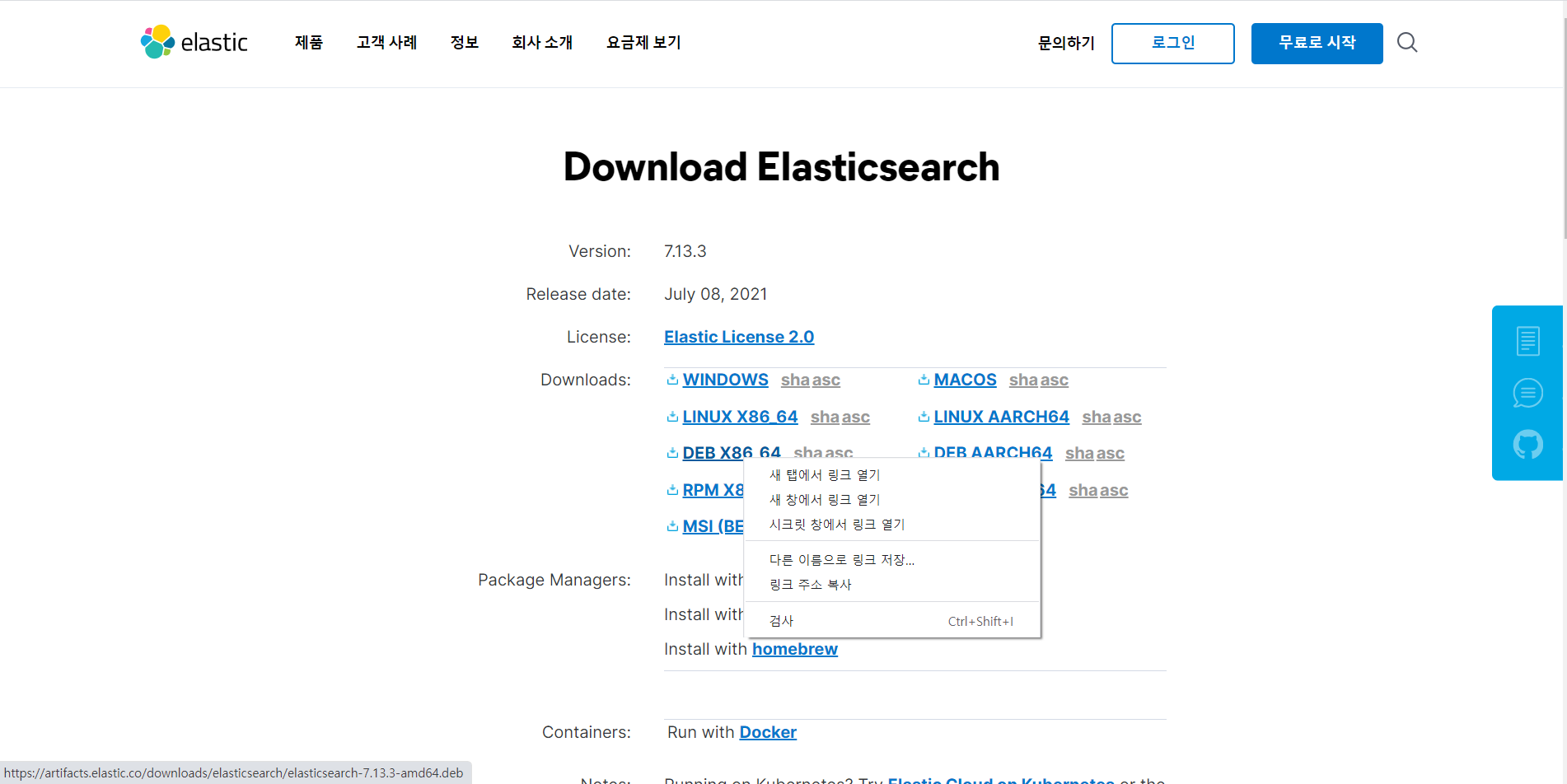1567x784 pixels.
Task: Click the Download Elasticsearch heading
Action: pyautogui.click(x=782, y=167)
